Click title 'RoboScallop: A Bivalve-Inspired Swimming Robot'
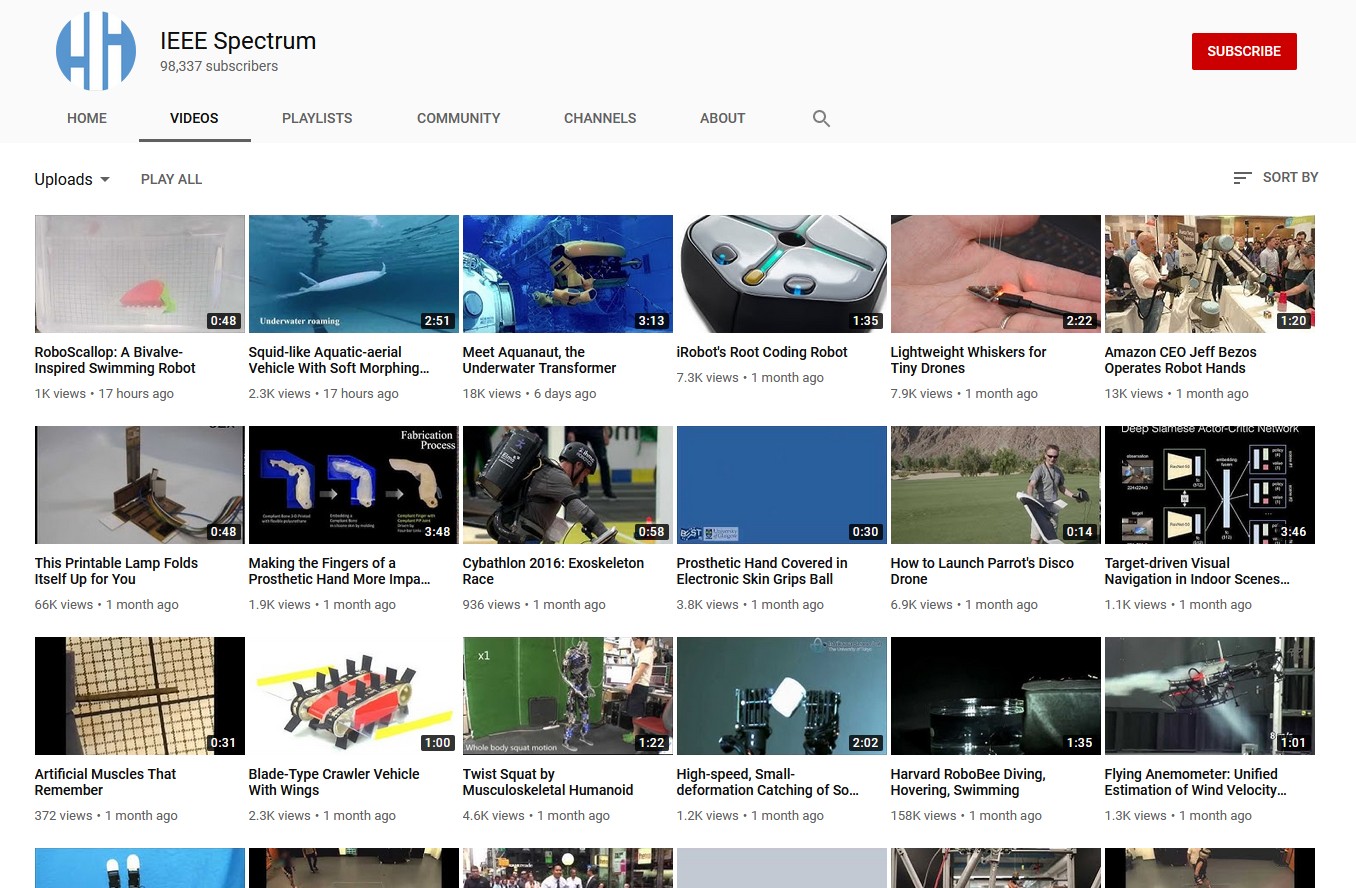Image resolution: width=1356 pixels, height=888 pixels. pyautogui.click(x=116, y=360)
